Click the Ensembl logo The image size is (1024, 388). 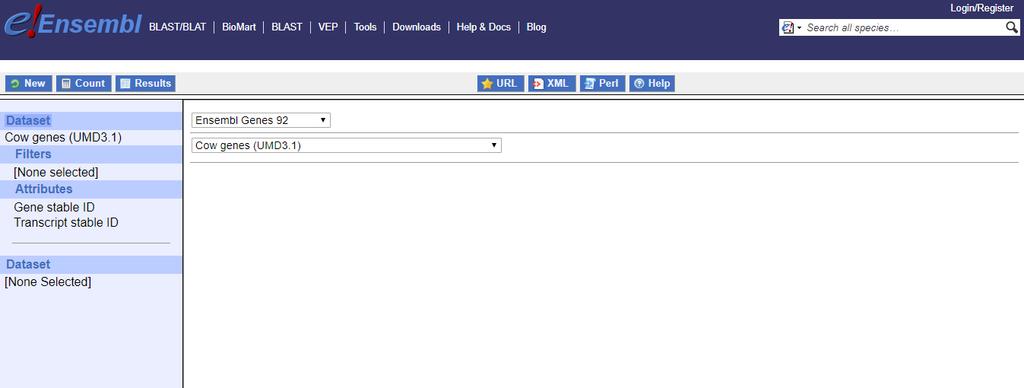pyautogui.click(x=72, y=23)
